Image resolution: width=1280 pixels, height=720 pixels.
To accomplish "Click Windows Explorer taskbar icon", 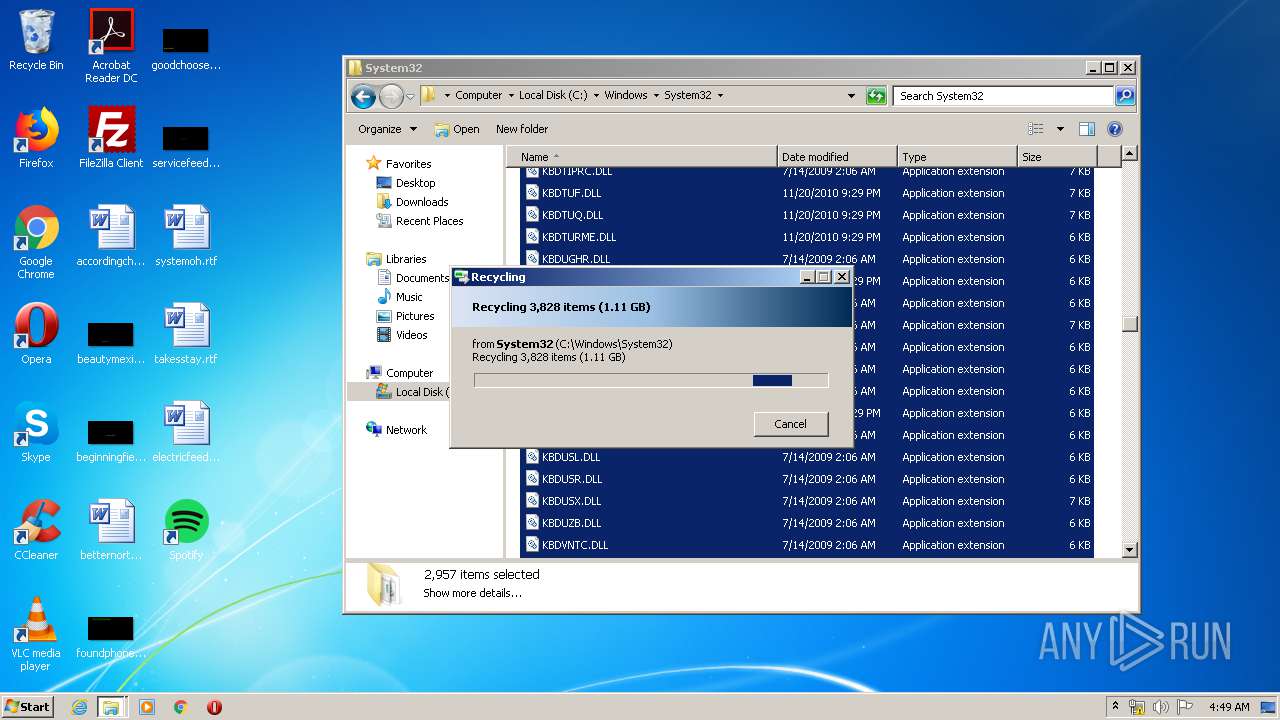I will [111, 707].
